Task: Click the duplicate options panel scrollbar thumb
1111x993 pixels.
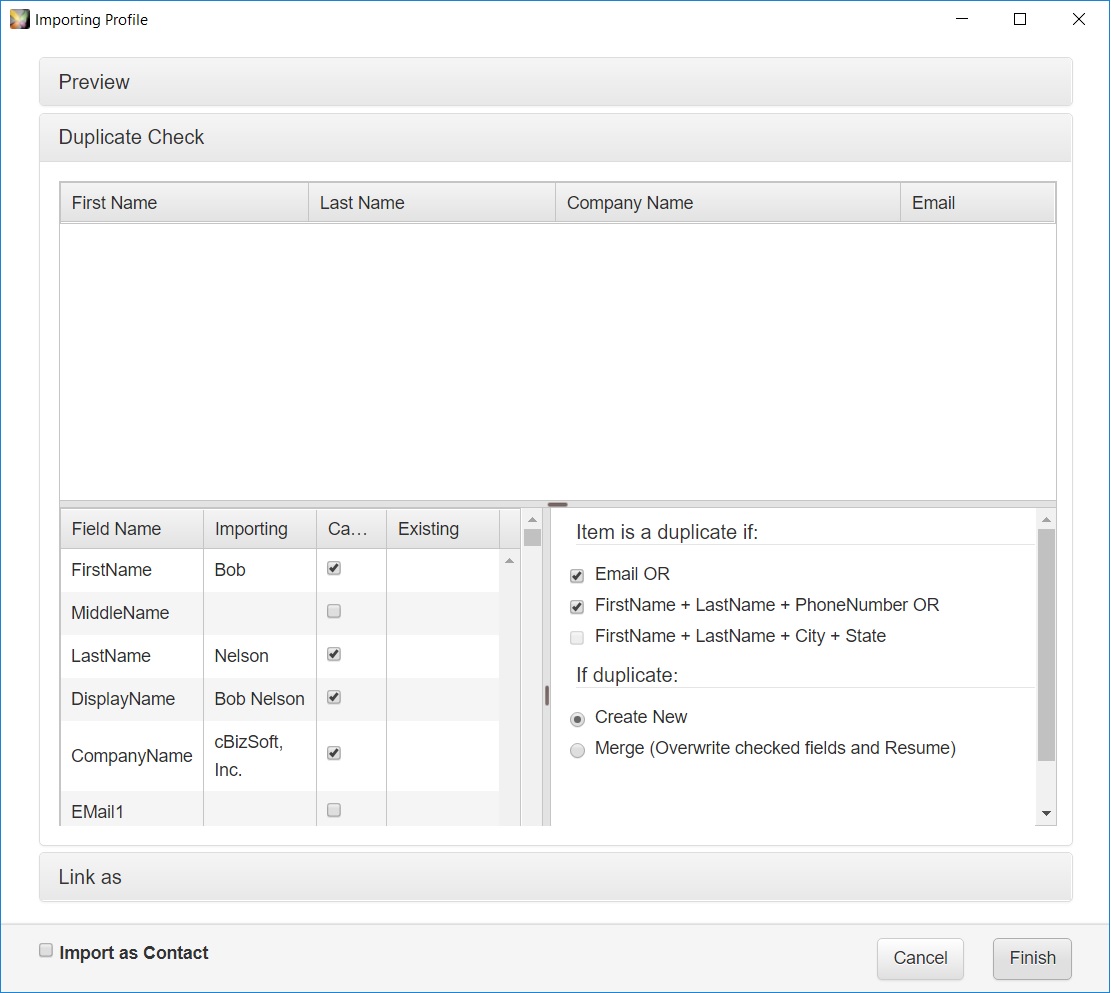Action: (1047, 645)
